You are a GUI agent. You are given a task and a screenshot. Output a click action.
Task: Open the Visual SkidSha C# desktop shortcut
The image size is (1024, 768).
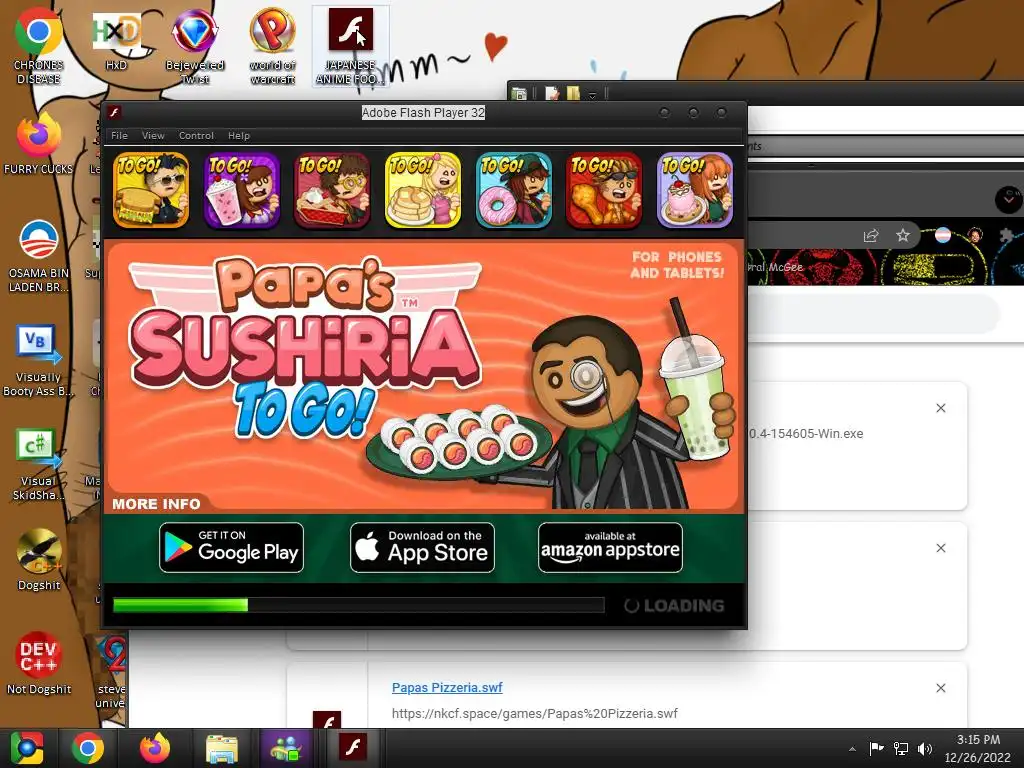tap(39, 464)
